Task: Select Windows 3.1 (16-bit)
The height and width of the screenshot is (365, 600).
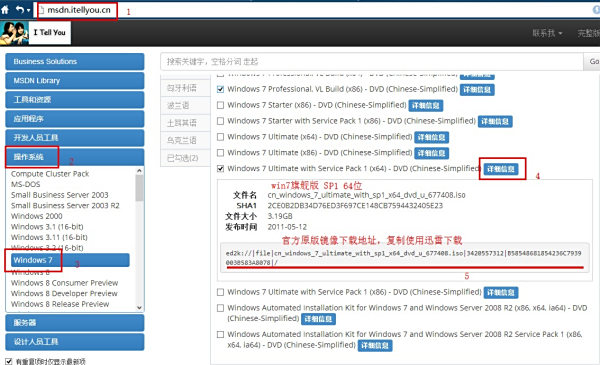Action: (x=47, y=226)
